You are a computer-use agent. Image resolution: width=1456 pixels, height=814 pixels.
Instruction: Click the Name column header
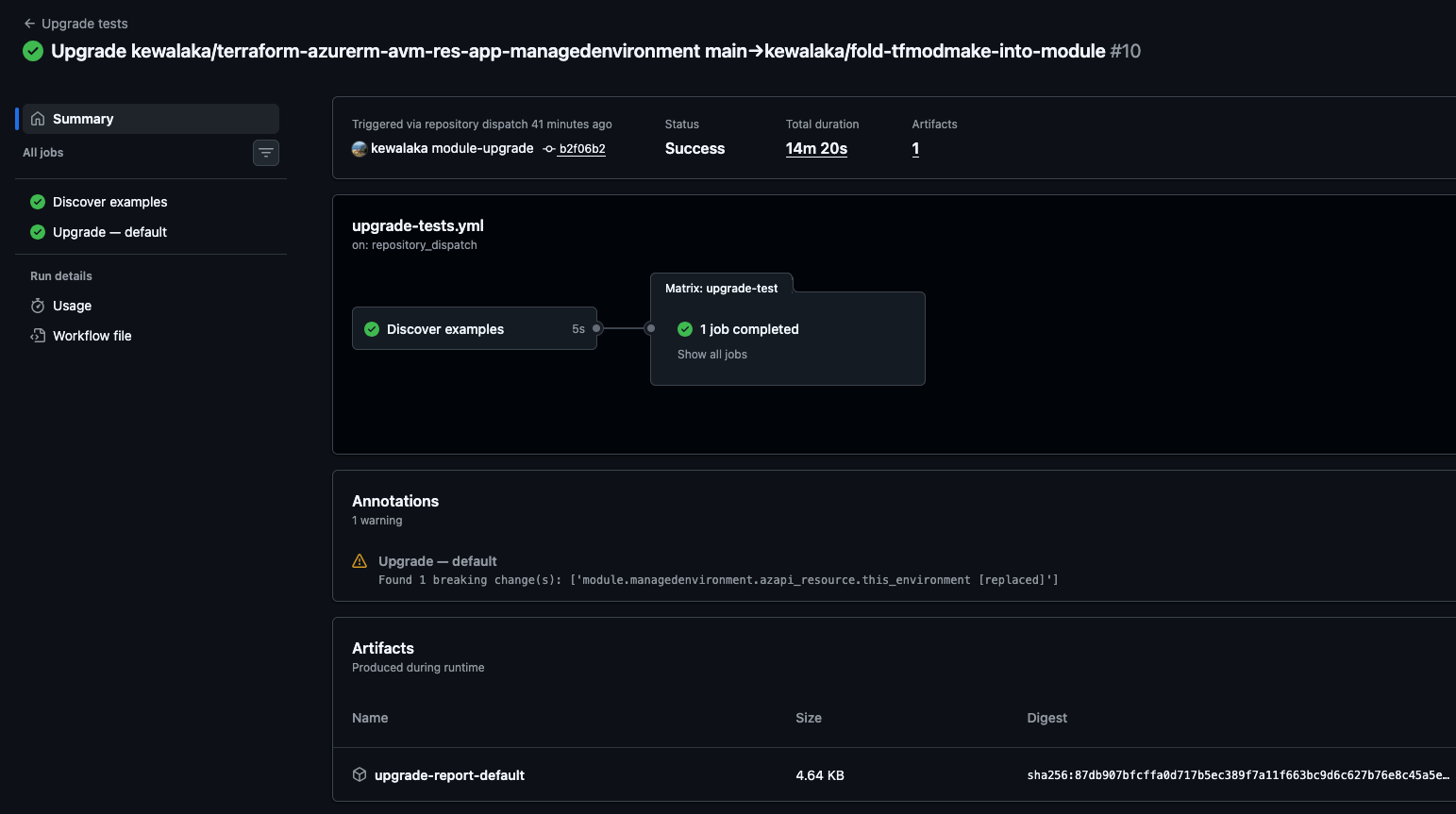[x=370, y=718]
